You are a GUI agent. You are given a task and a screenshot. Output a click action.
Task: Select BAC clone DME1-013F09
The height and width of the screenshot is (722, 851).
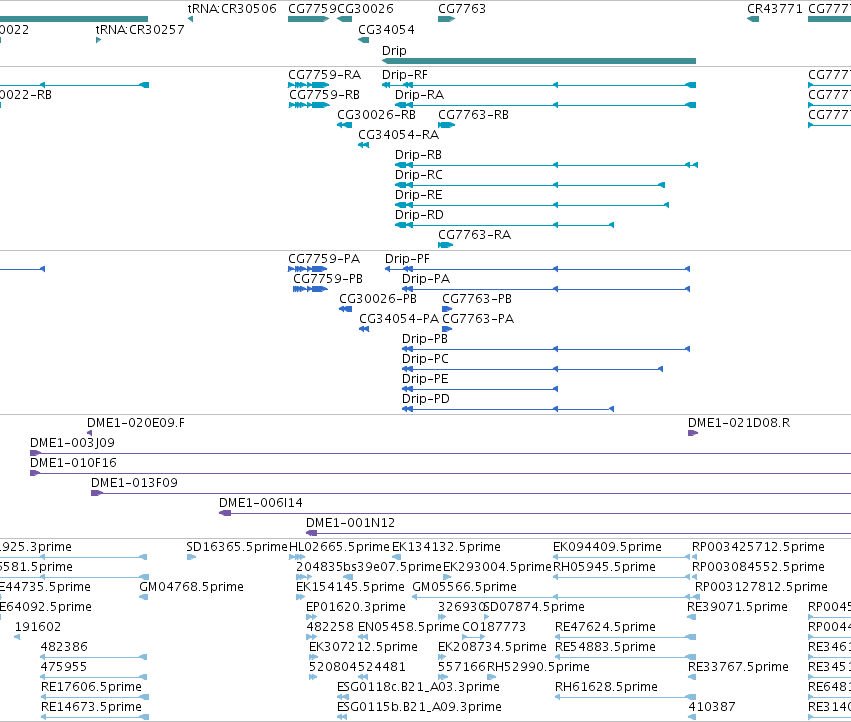[x=471, y=493]
